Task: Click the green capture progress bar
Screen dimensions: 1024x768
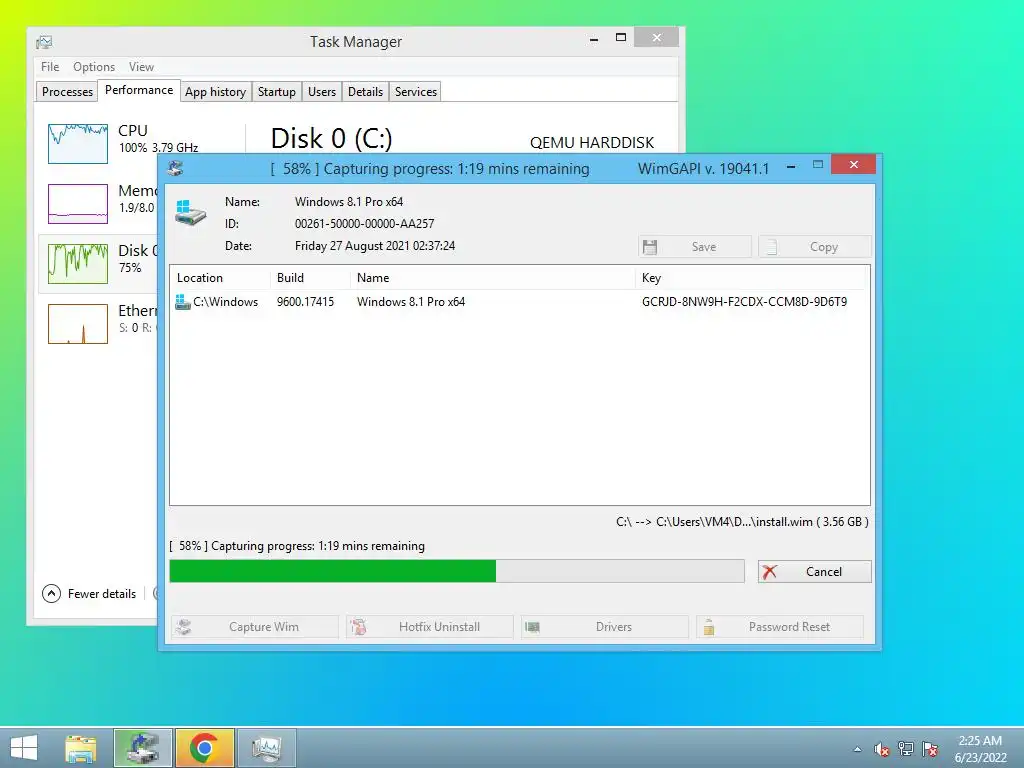Action: [x=456, y=571]
